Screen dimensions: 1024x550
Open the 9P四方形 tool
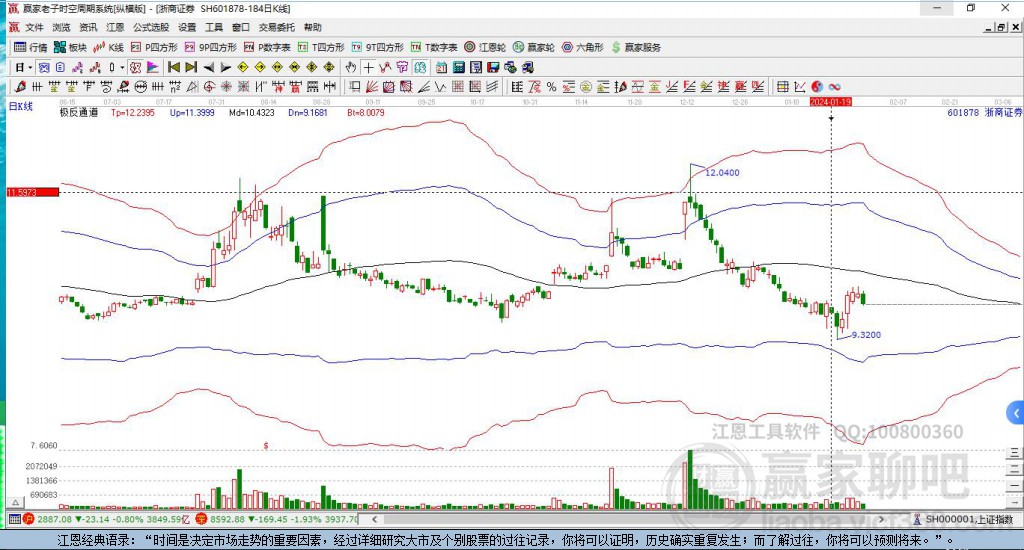(x=210, y=47)
